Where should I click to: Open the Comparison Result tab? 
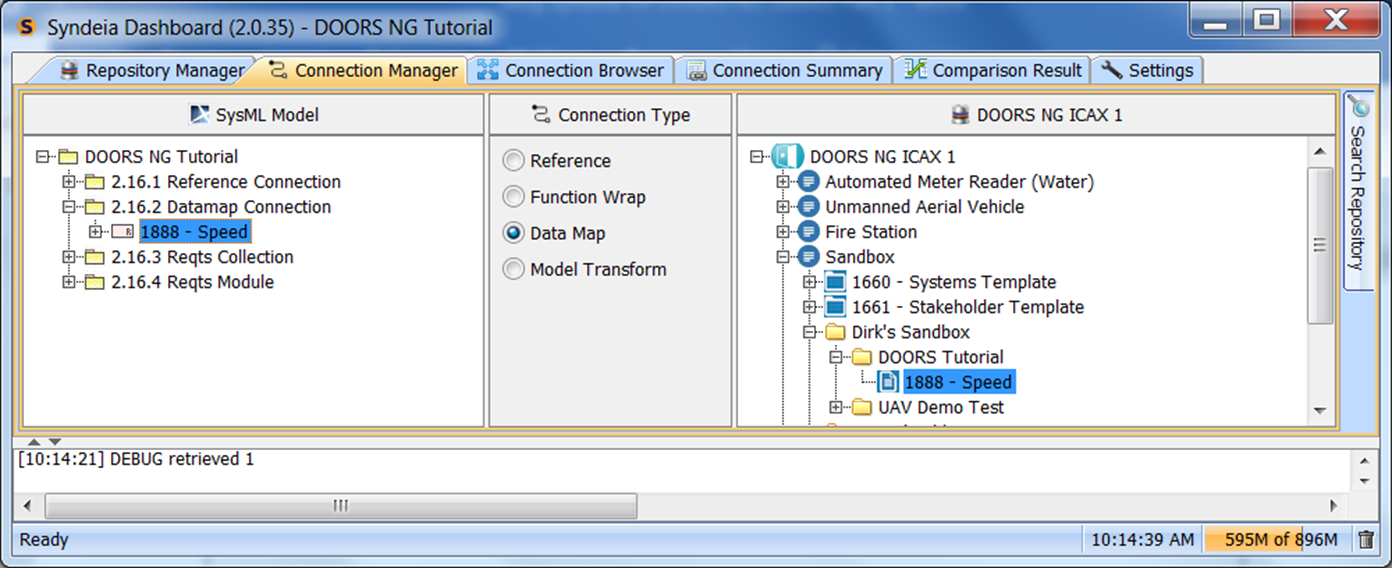click(993, 71)
